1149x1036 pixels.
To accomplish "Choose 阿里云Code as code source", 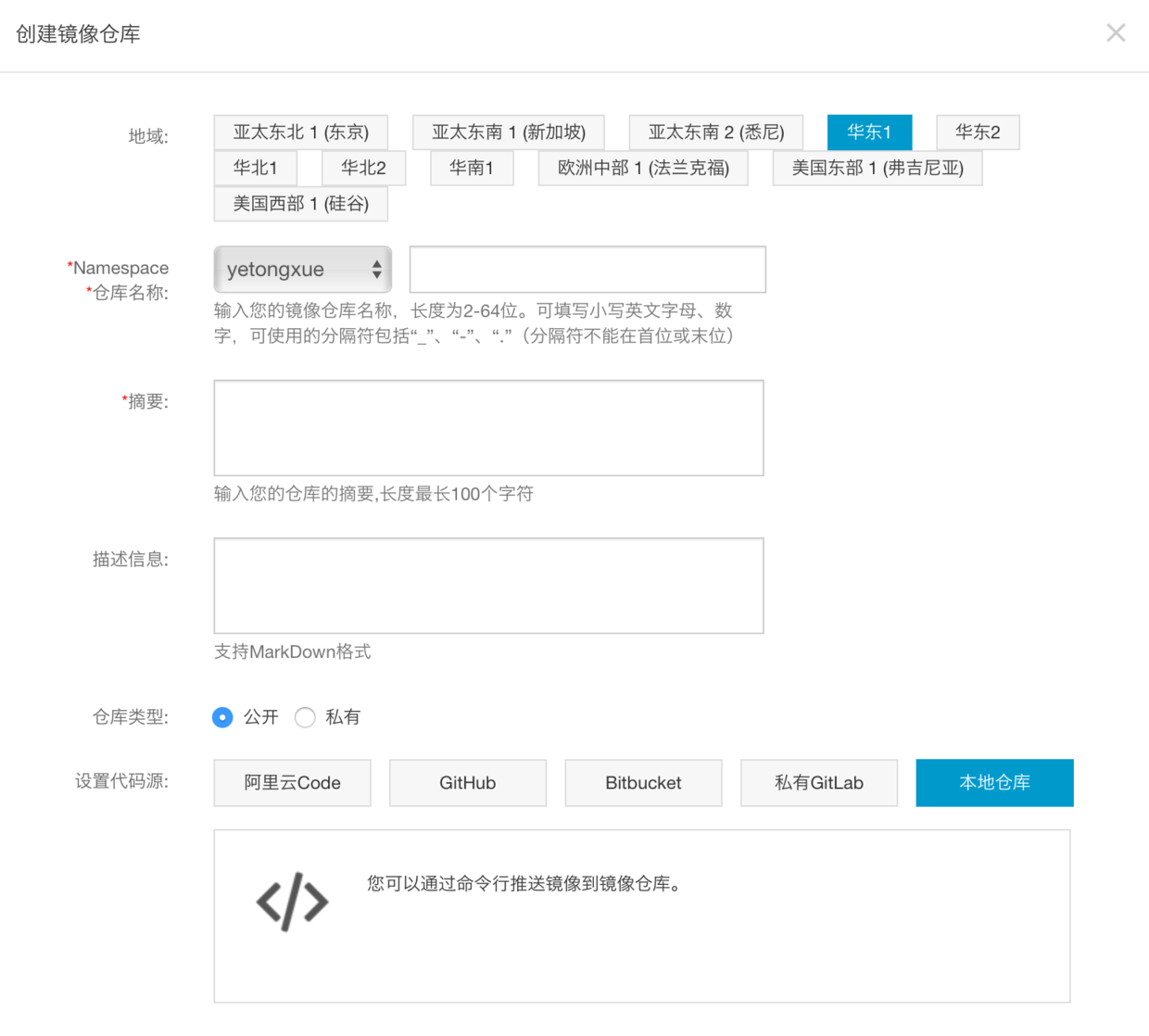I will pos(292,783).
